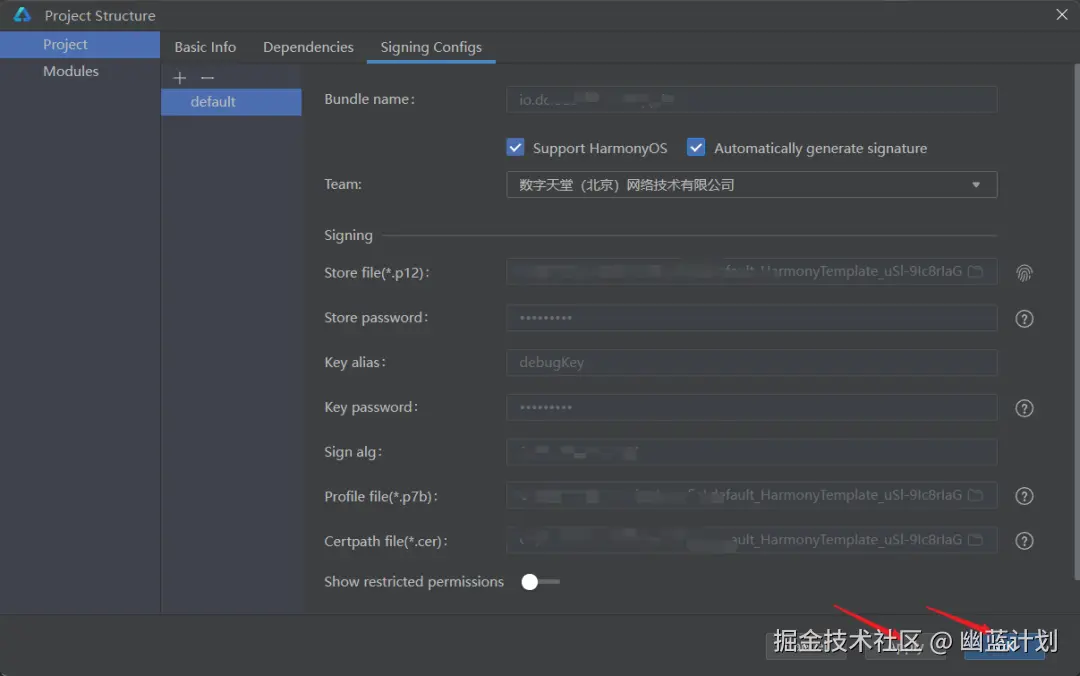Toggle Show restricted permissions switch
This screenshot has width=1080, height=676.
pos(540,582)
